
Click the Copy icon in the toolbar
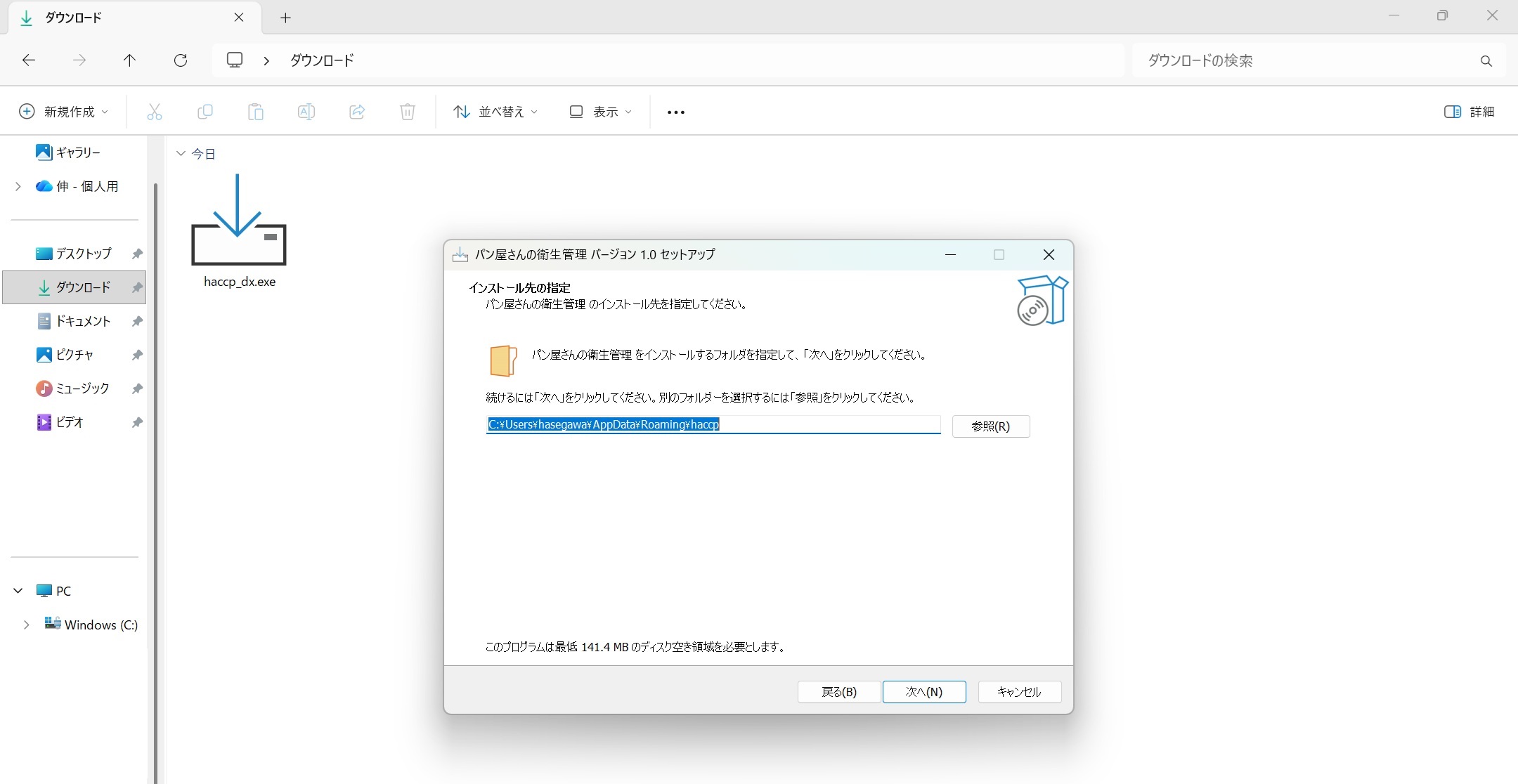(x=205, y=112)
